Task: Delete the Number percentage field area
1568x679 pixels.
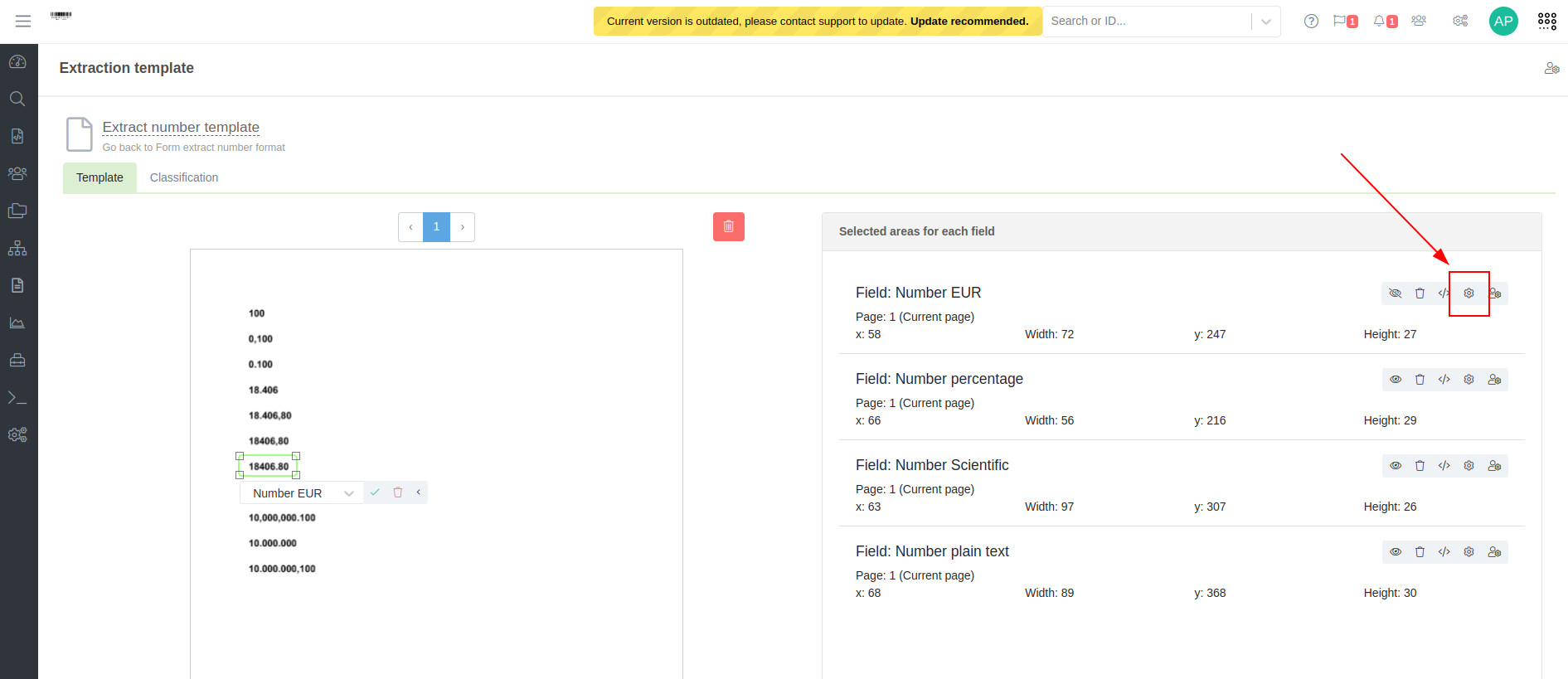Action: click(1420, 380)
